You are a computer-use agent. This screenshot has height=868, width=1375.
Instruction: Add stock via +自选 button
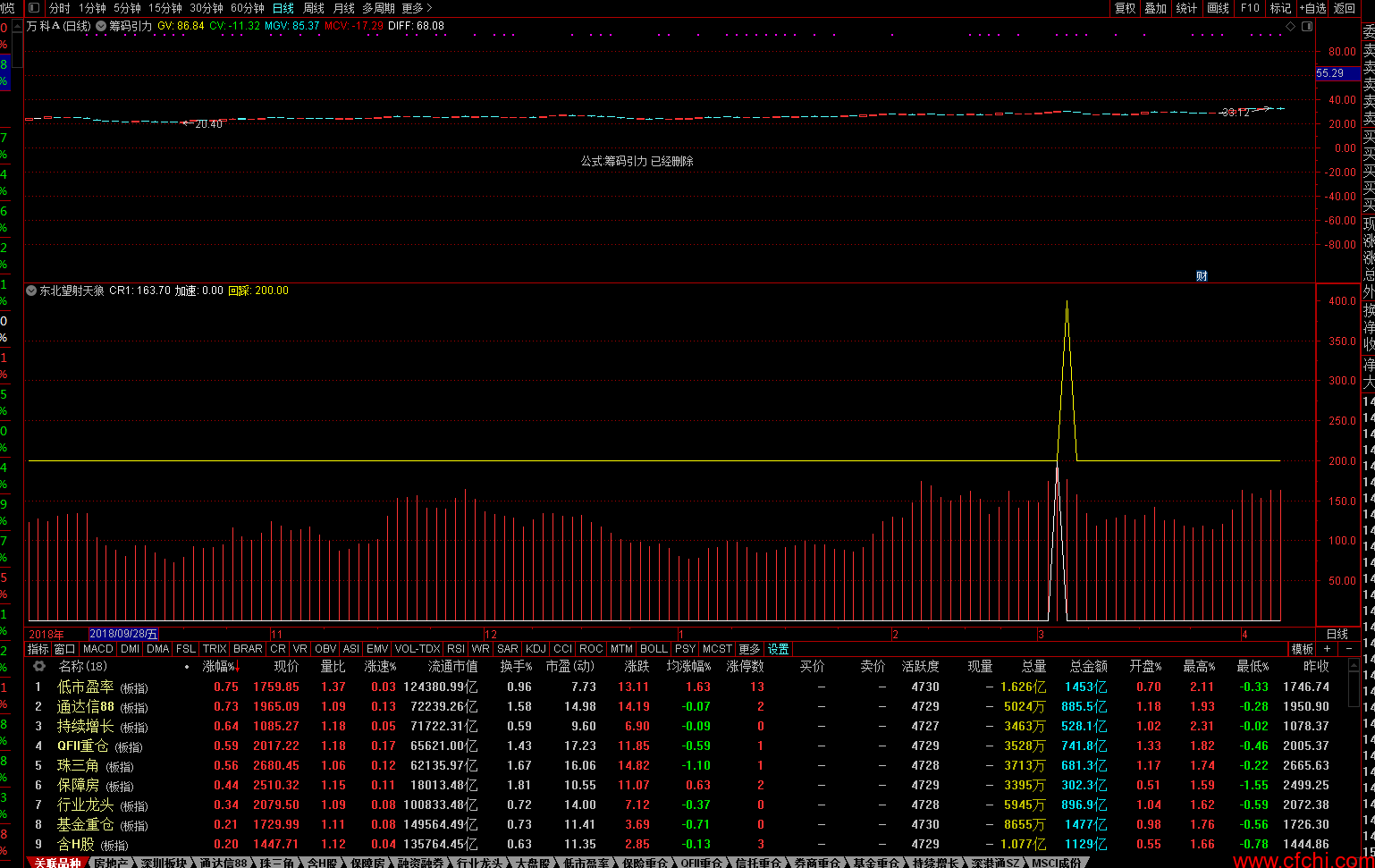(x=1313, y=8)
